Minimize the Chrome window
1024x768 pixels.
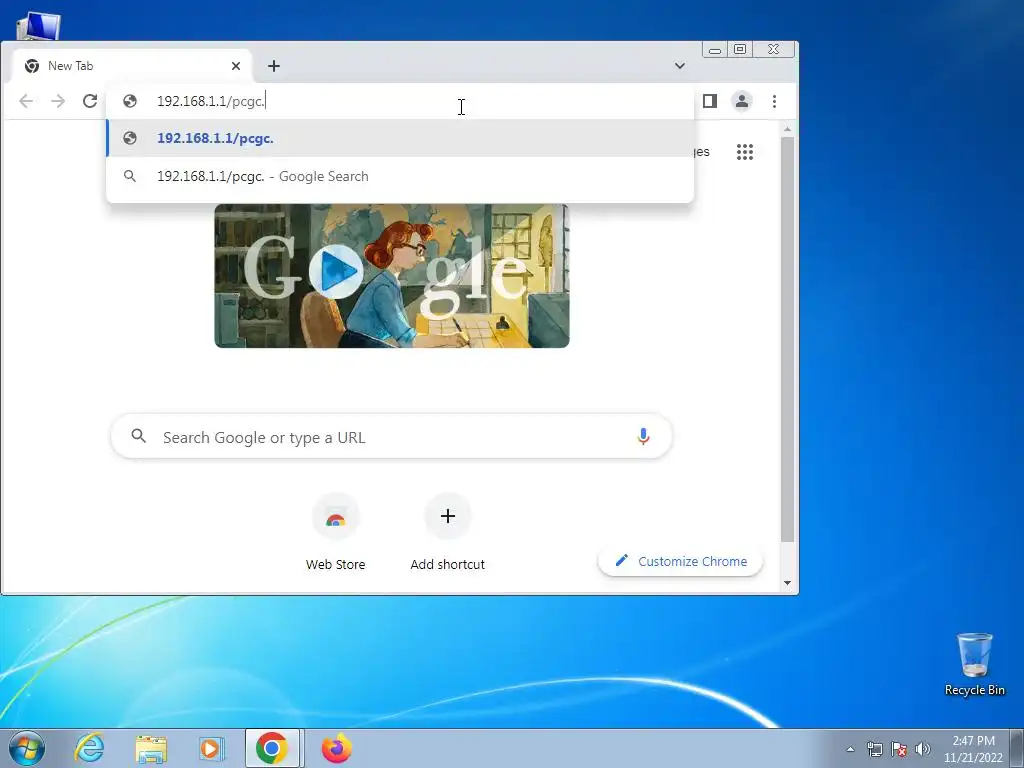point(715,50)
